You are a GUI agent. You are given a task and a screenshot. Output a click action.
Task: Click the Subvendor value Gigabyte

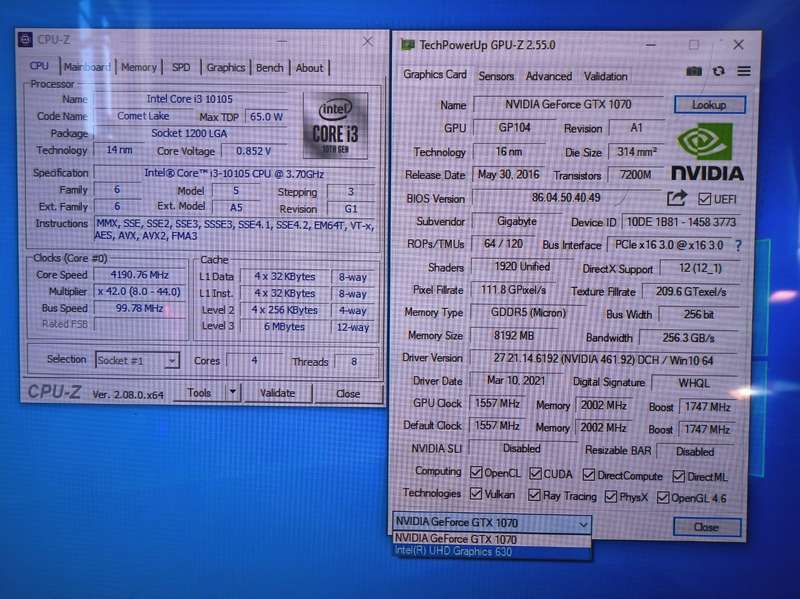[x=516, y=221]
